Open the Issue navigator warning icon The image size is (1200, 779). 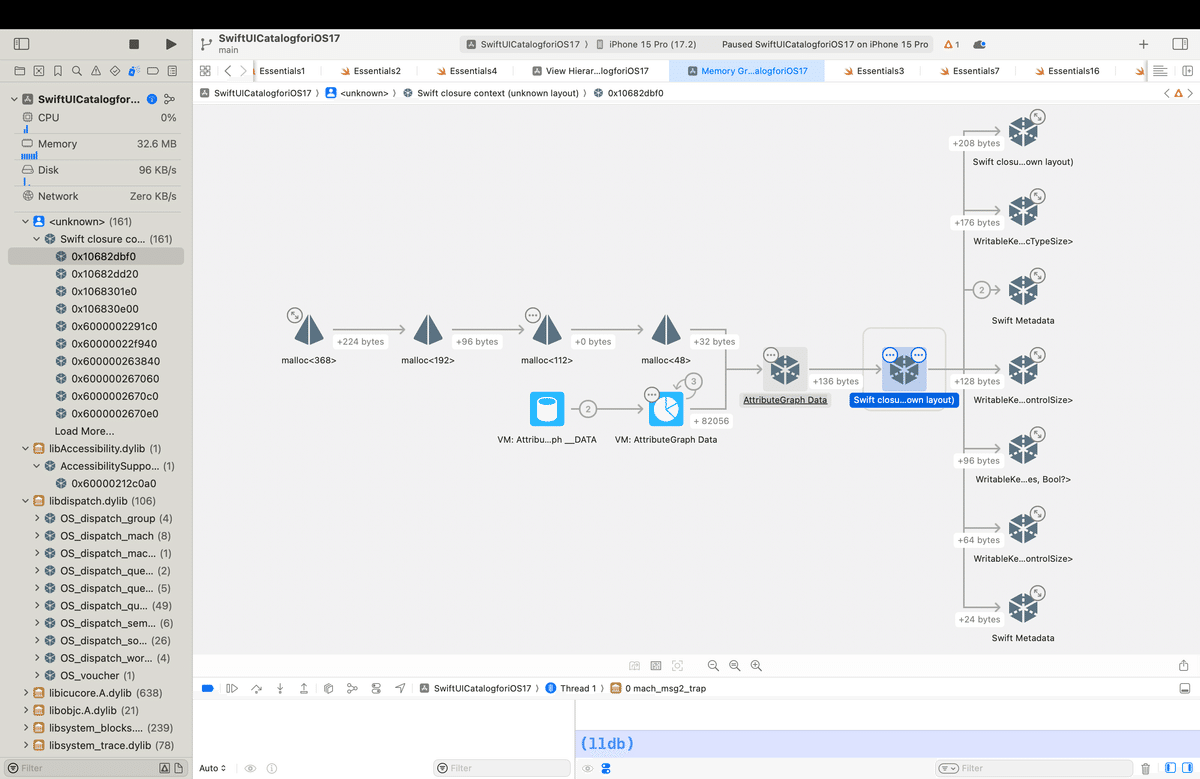pyautogui.click(x=97, y=71)
